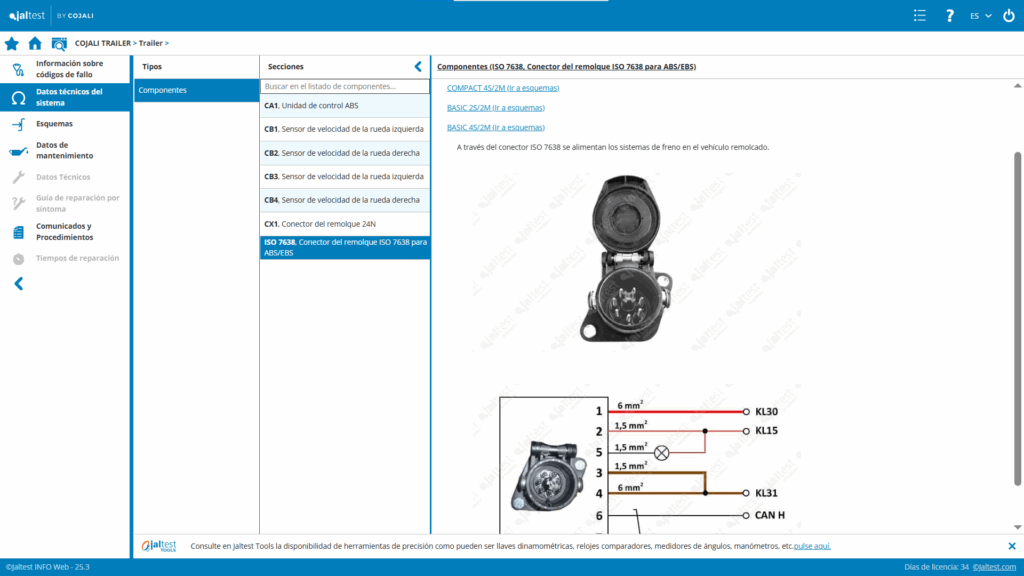
Task: Select CA1 Unidad de control ABS
Action: coord(344,105)
